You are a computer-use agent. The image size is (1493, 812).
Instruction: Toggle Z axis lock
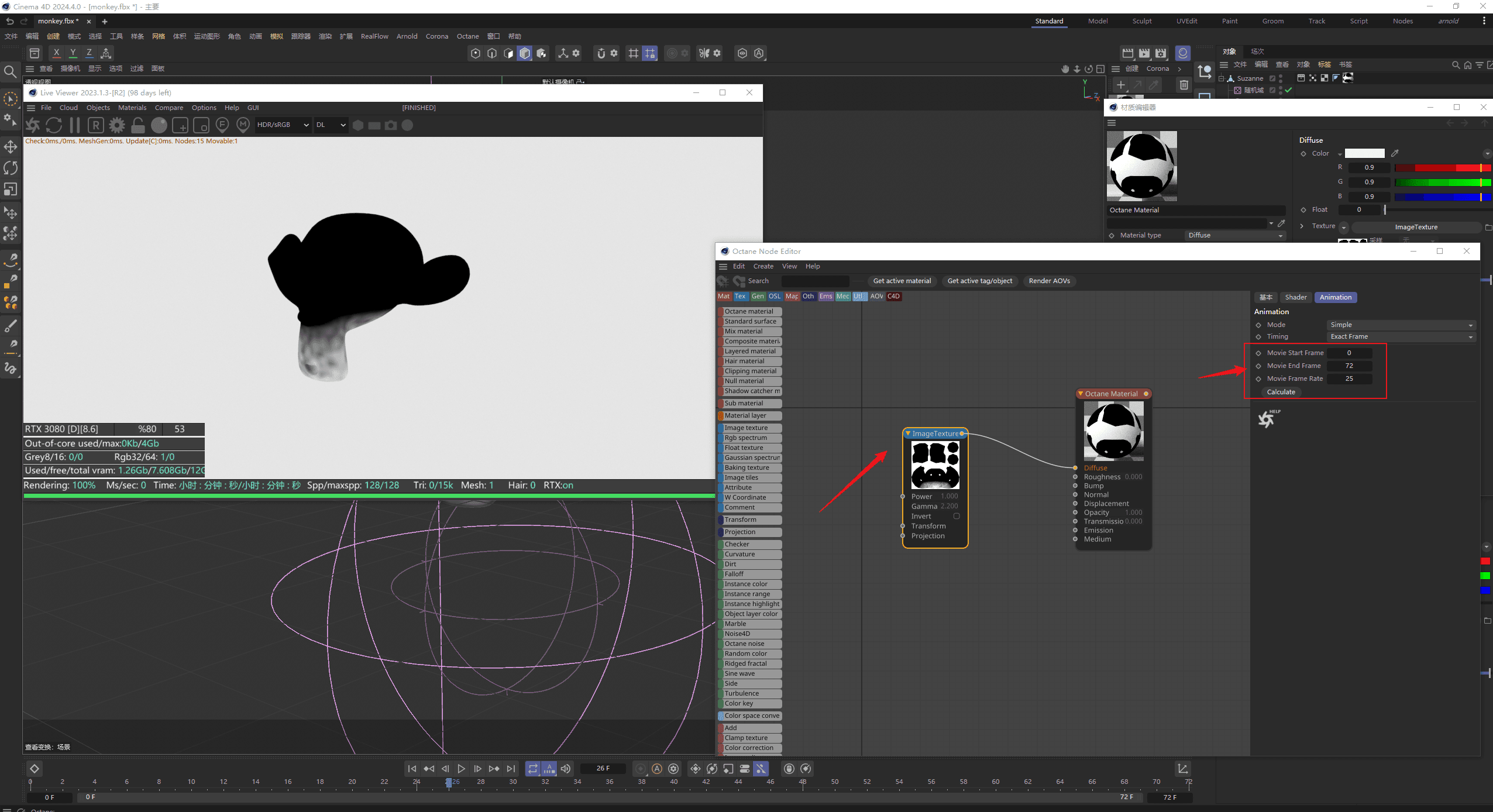pos(90,53)
